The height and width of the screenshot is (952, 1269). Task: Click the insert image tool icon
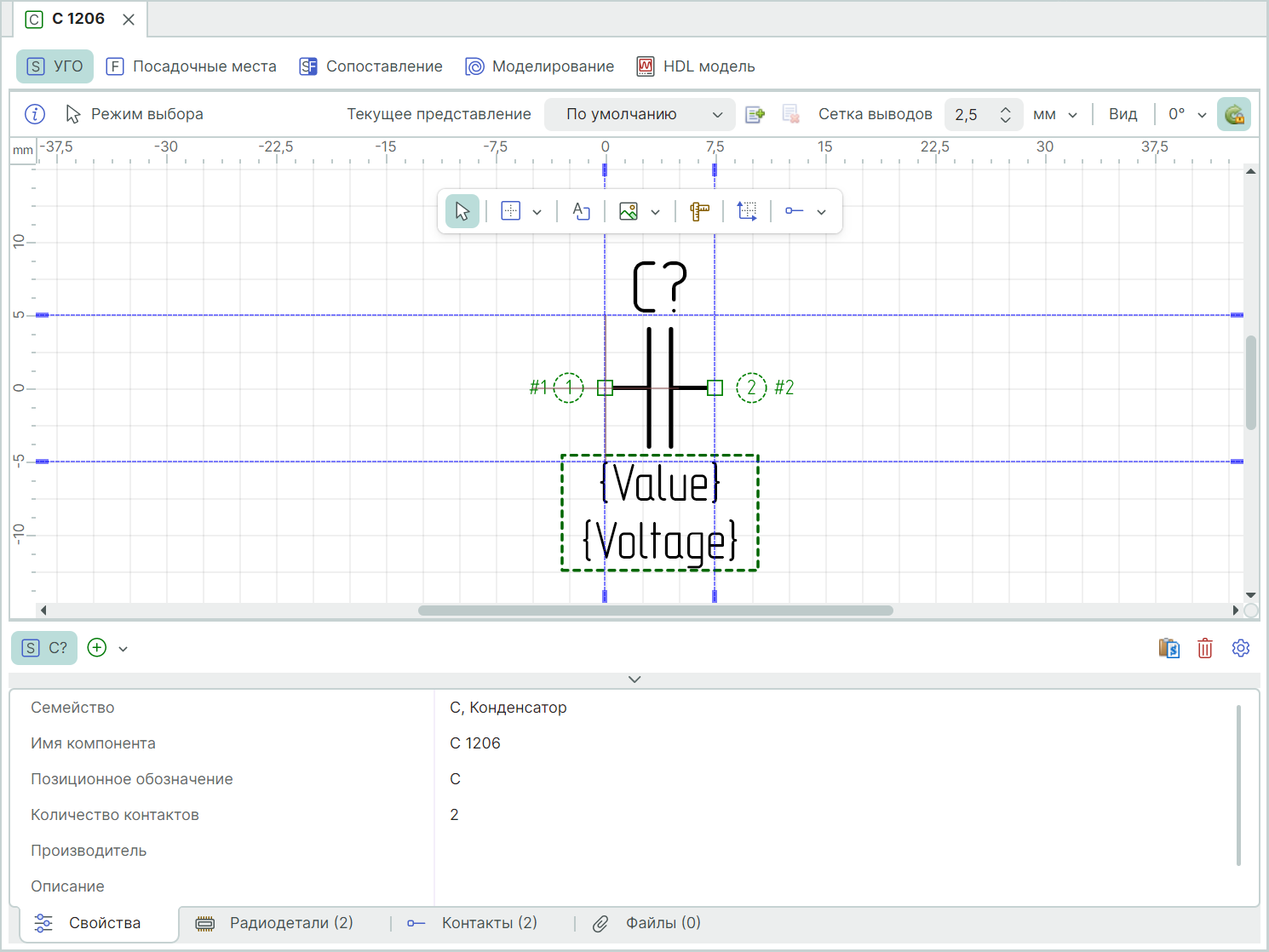[x=629, y=211]
